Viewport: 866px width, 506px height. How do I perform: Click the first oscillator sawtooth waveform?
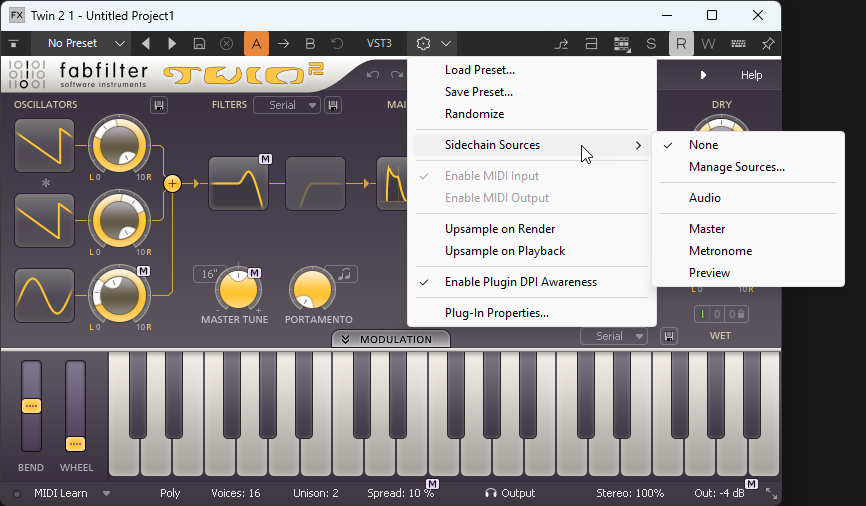click(44, 146)
